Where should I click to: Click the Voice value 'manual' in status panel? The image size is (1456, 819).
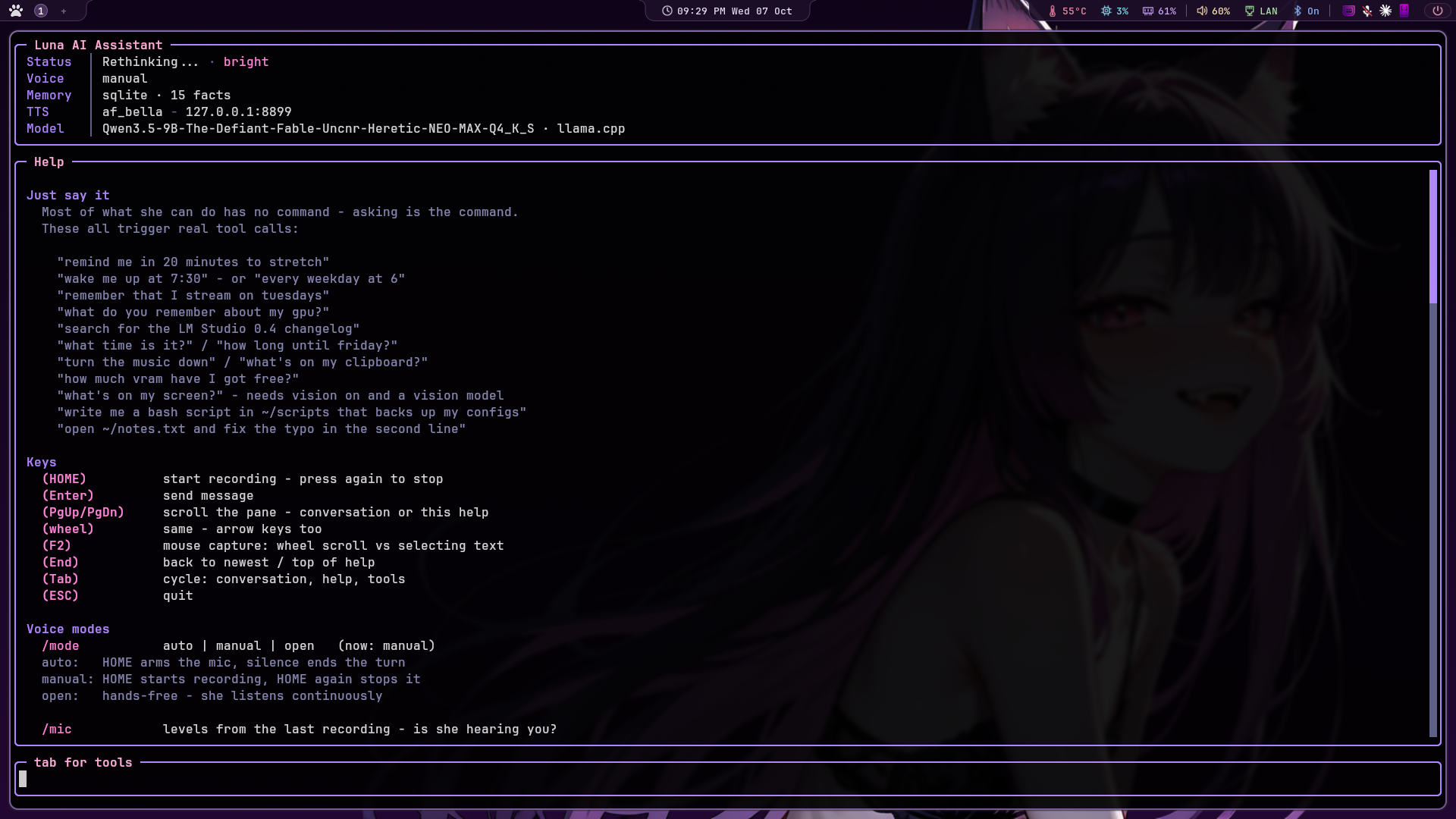[125, 79]
